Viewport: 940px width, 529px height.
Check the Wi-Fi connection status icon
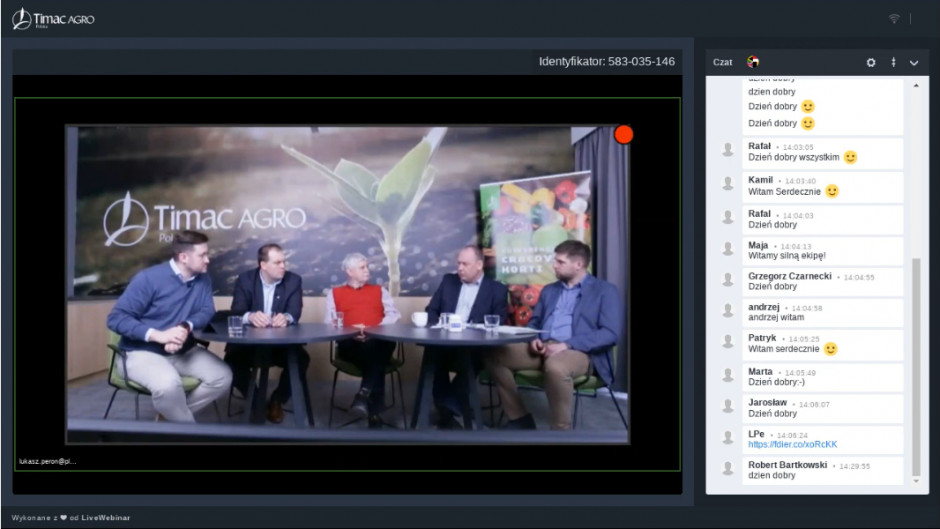(894, 19)
